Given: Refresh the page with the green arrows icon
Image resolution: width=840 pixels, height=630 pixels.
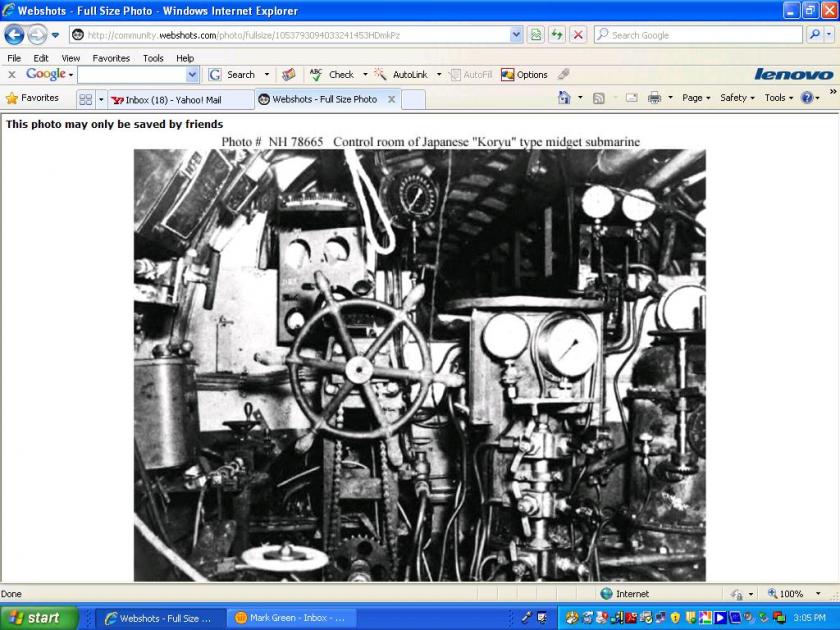Looking at the screenshot, I should (557, 35).
